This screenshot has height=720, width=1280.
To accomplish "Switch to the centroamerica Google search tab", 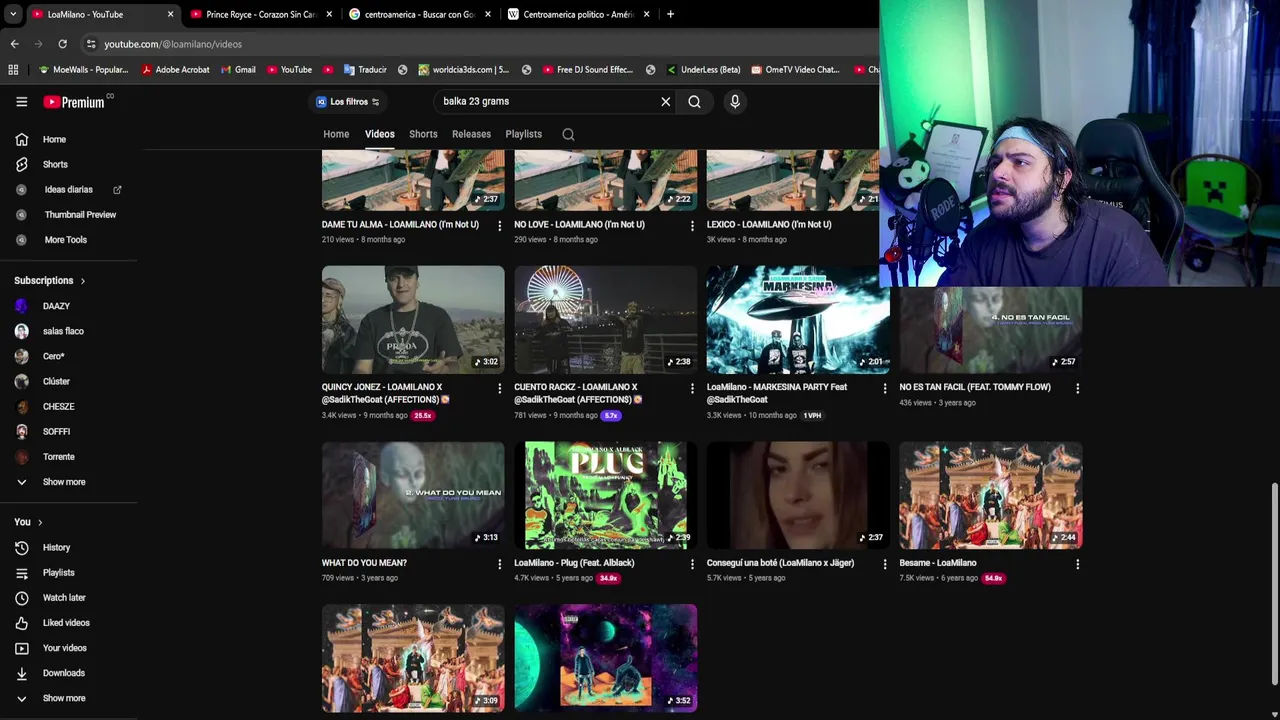I will pos(419,14).
